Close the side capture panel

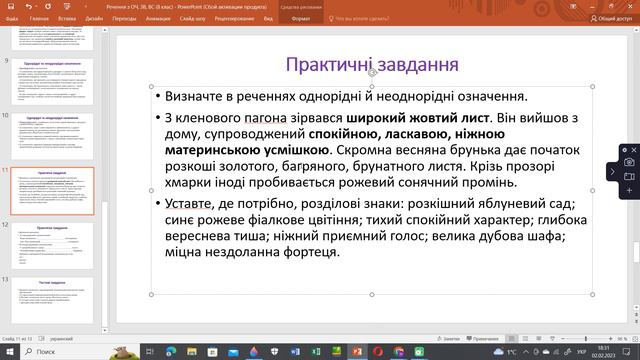634,150
